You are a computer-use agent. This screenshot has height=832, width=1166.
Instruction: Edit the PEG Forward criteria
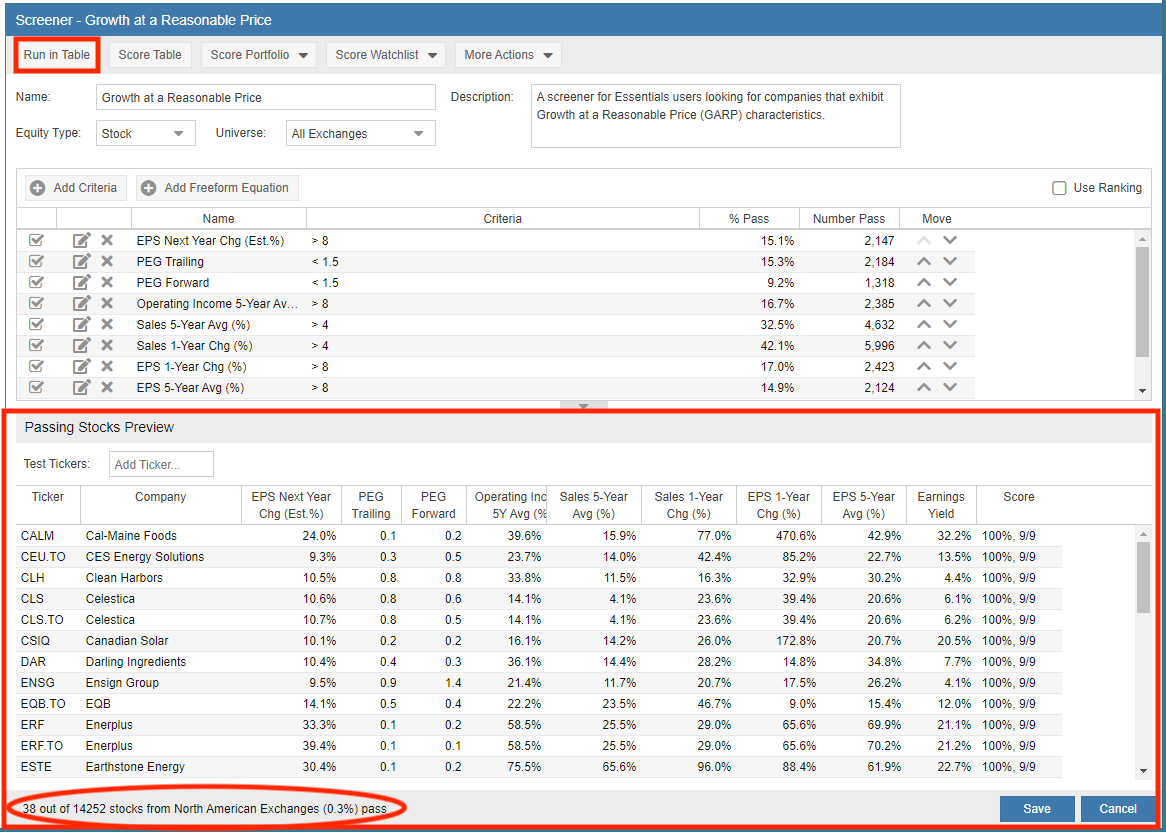(x=82, y=283)
